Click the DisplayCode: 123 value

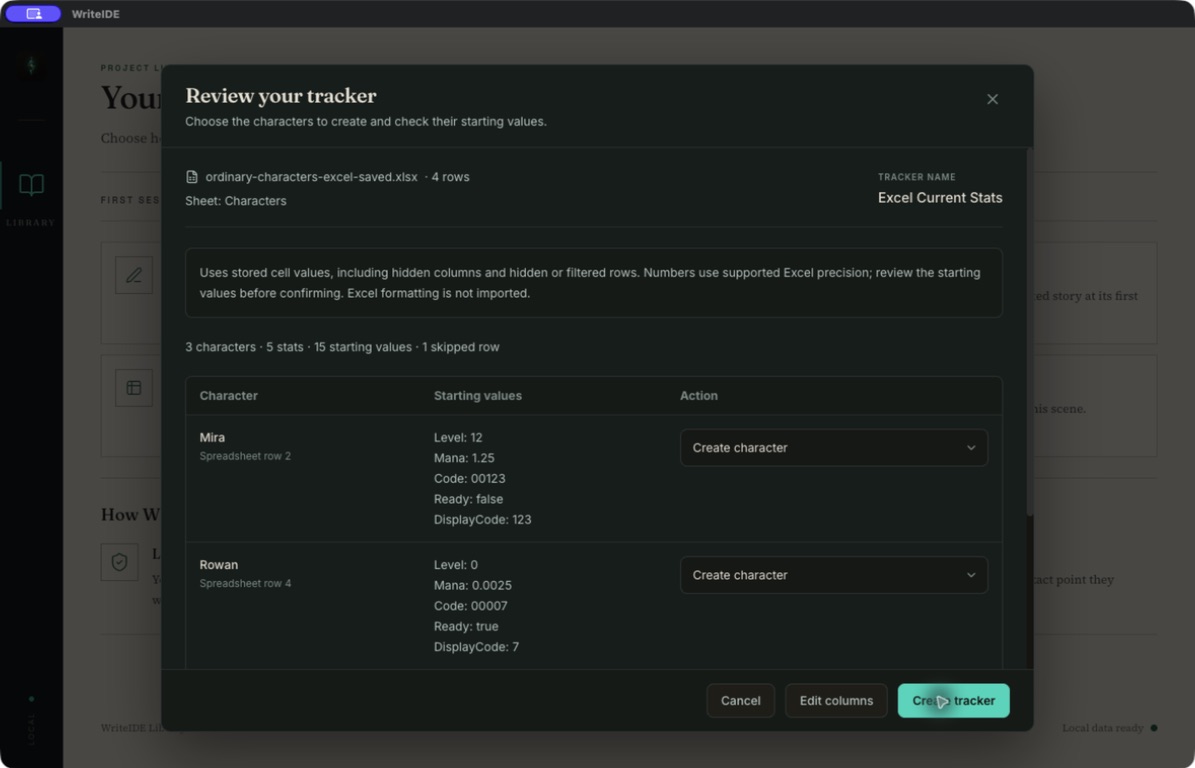(482, 520)
